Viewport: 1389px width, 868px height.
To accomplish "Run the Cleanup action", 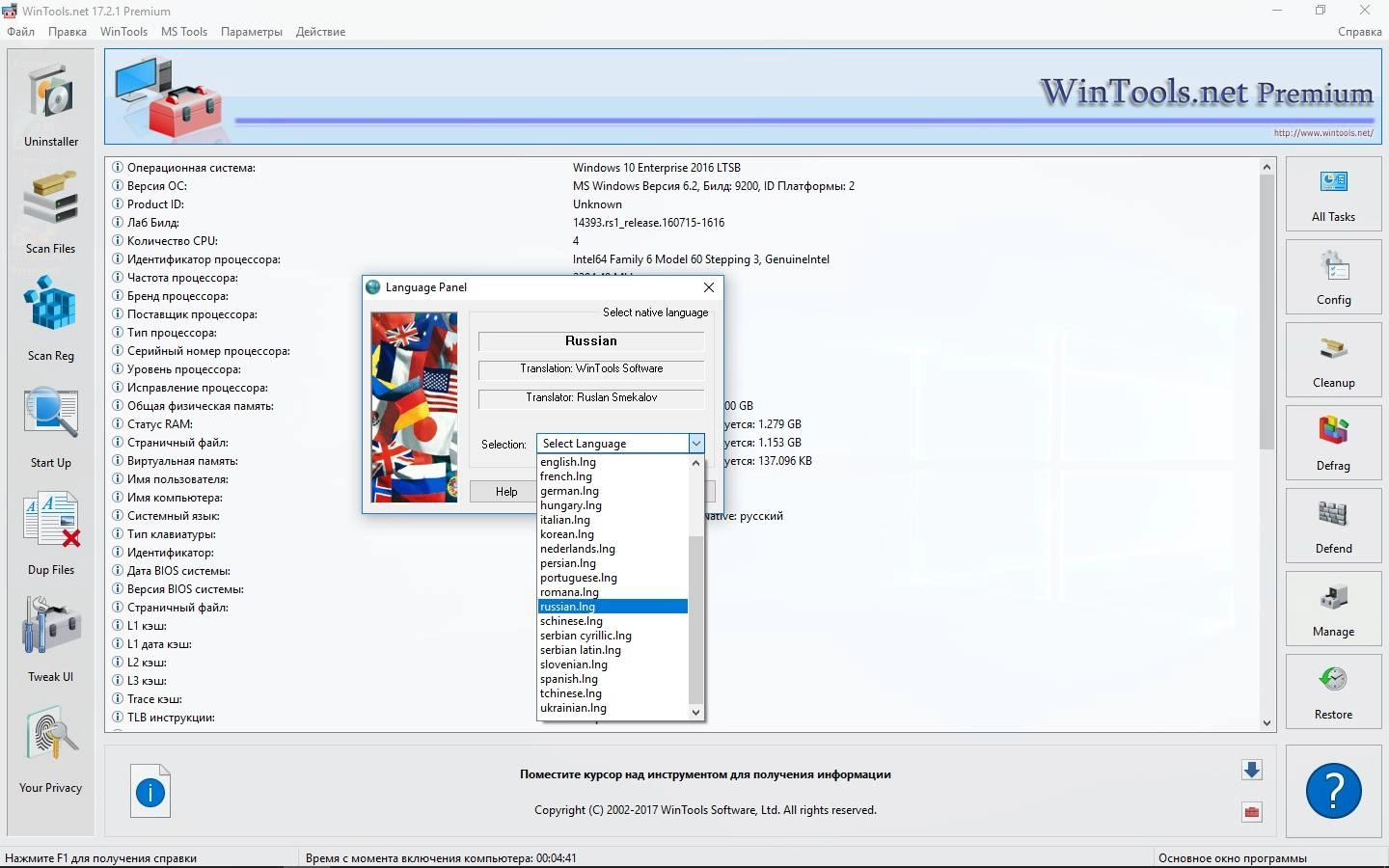I will pos(1333,361).
